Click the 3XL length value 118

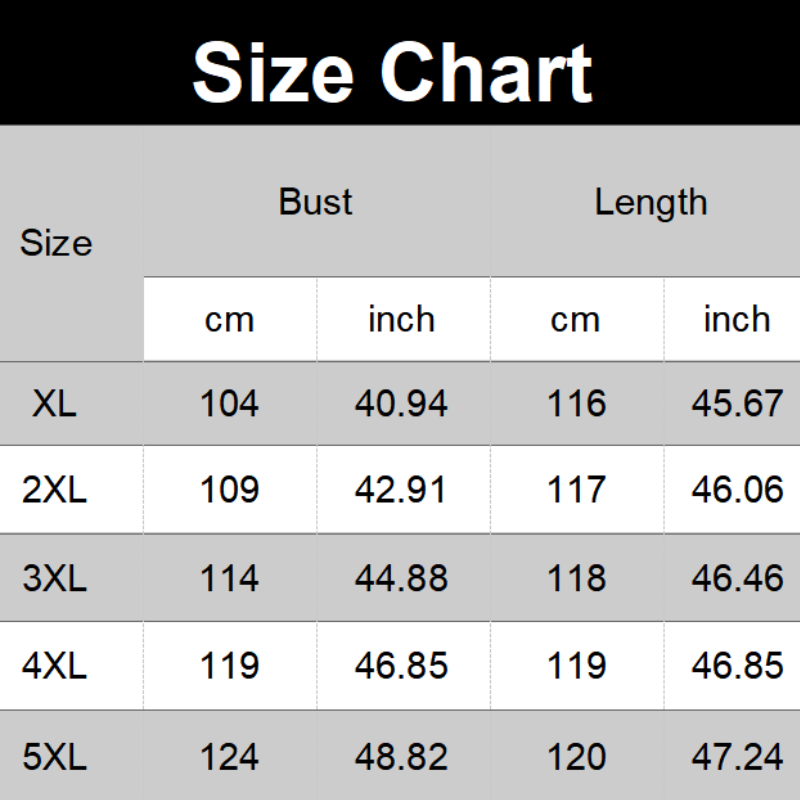click(577, 578)
